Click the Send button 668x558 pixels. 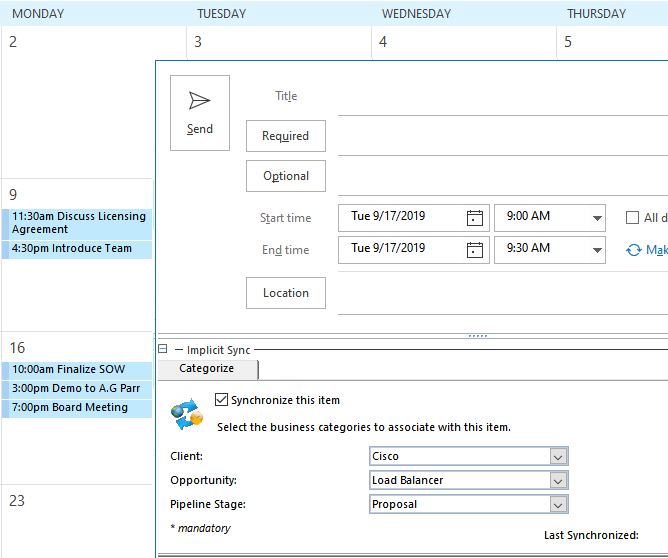(200, 113)
